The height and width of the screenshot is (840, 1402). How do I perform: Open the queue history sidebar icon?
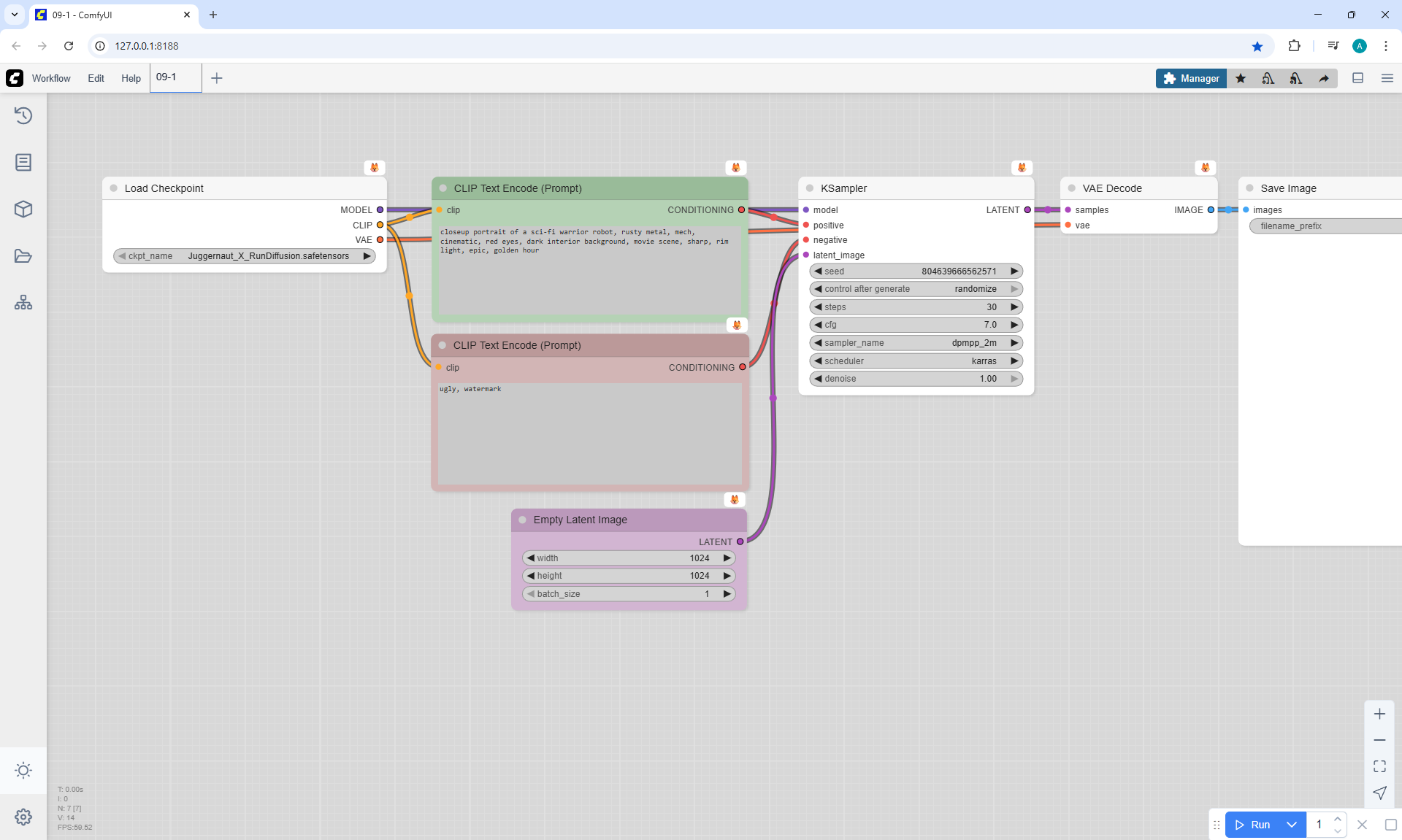coord(23,115)
